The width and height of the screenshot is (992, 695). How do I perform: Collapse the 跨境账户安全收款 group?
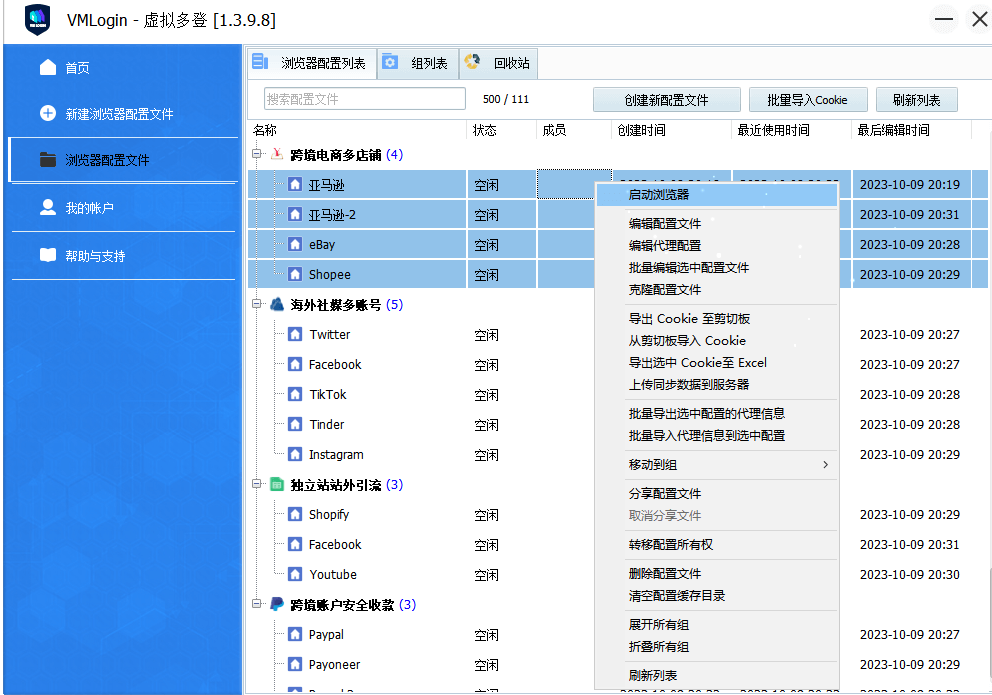coord(257,604)
